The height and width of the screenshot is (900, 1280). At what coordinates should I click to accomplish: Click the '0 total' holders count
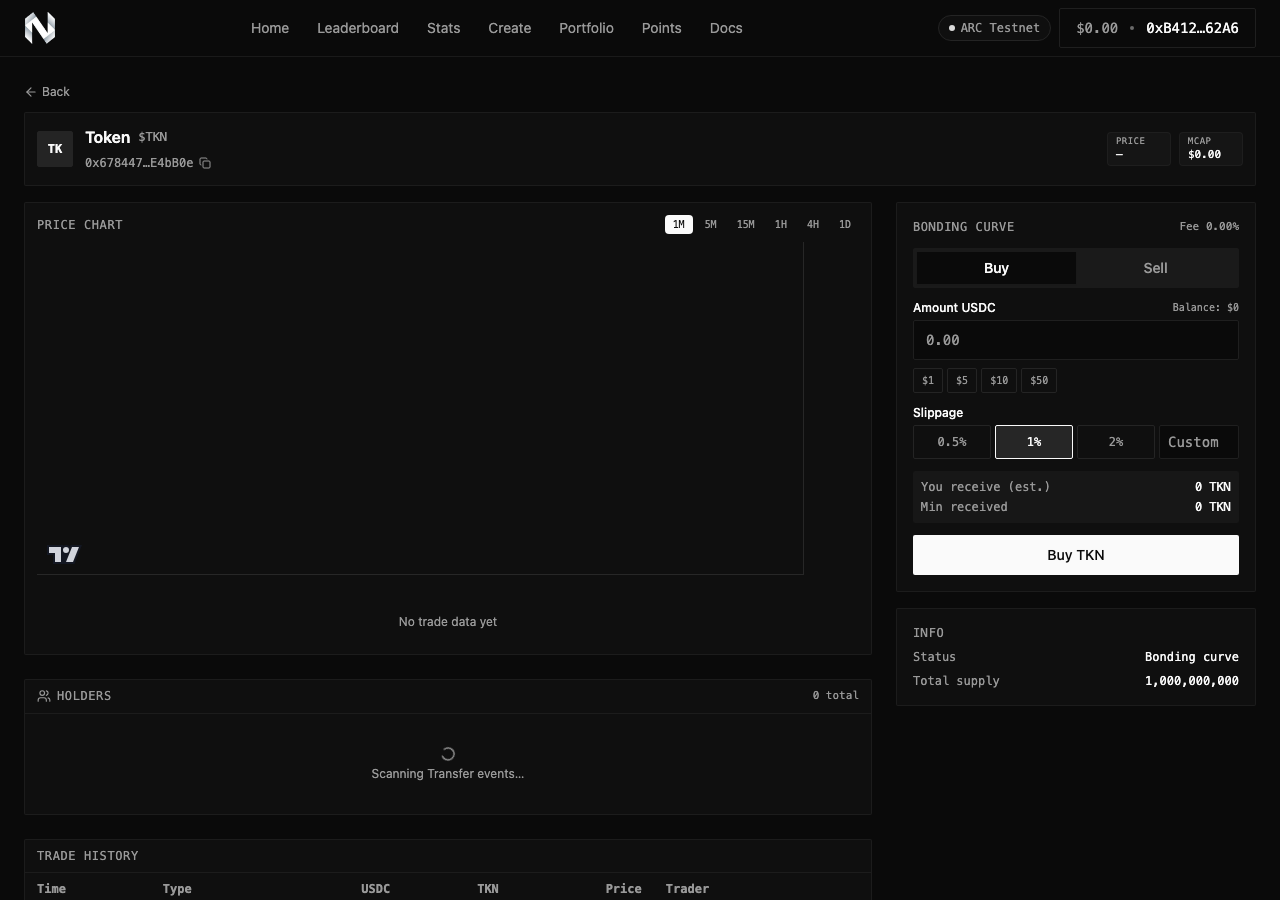point(836,695)
